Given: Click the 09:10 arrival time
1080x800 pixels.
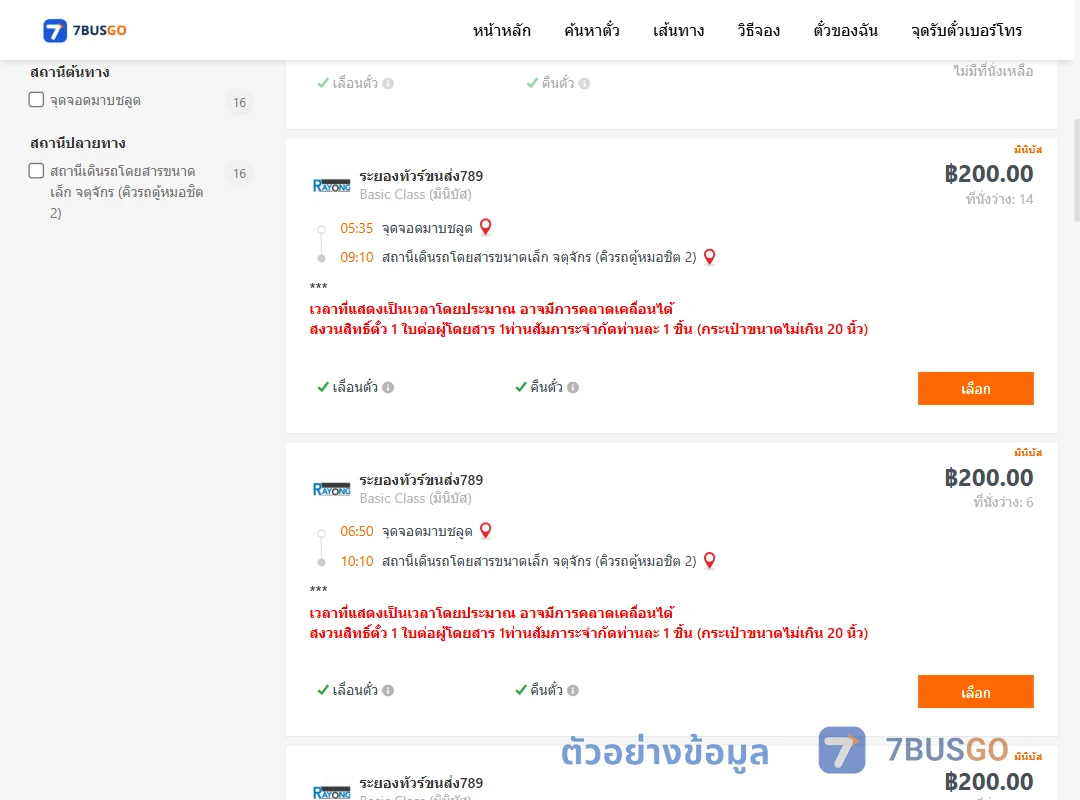Looking at the screenshot, I should (356, 258).
